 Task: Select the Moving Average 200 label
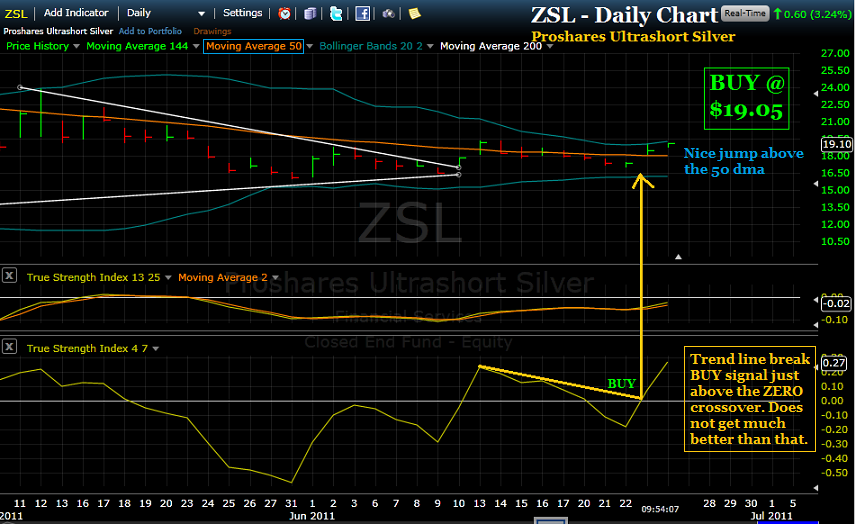coord(491,46)
